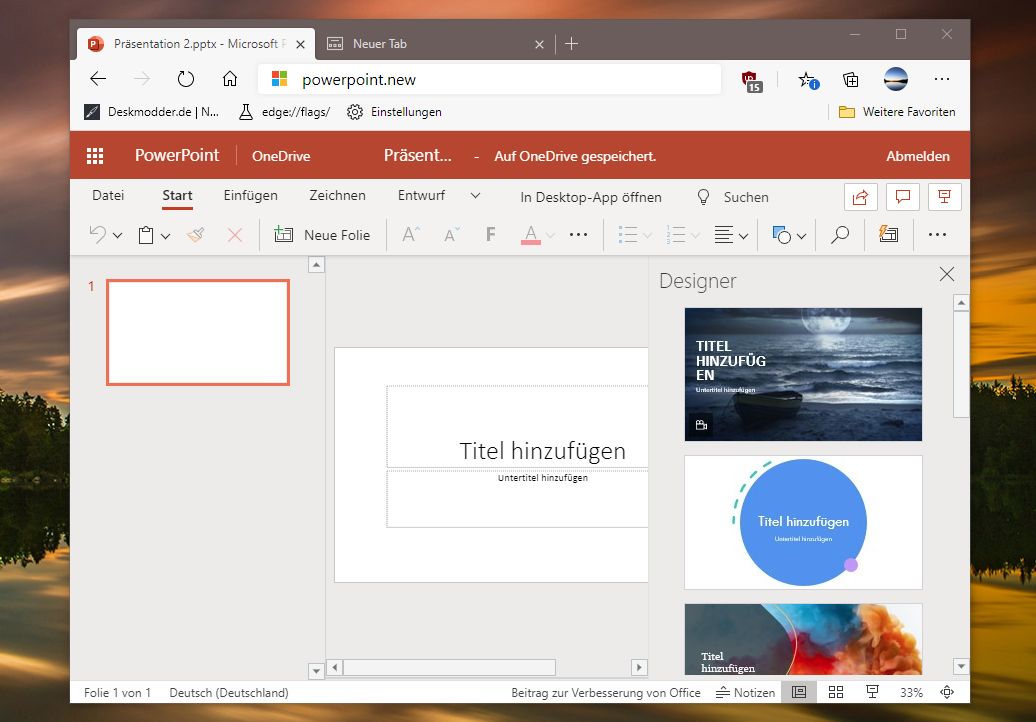
Task: Expand the bullet list style dropdown
Action: point(648,235)
